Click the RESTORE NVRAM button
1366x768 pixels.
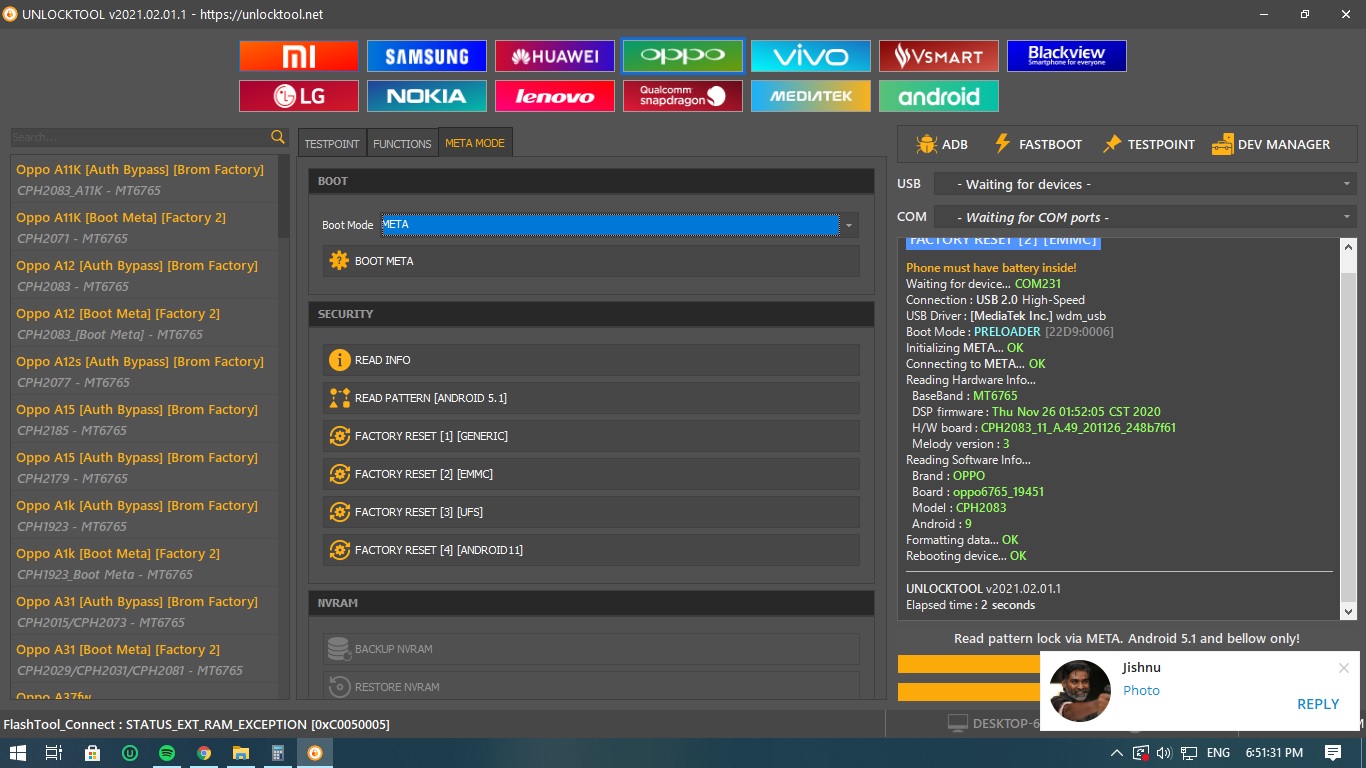pyautogui.click(x=591, y=687)
